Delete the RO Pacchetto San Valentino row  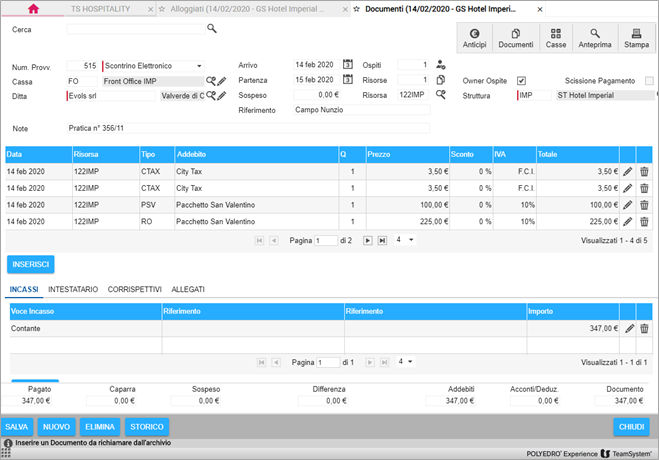tap(644, 221)
